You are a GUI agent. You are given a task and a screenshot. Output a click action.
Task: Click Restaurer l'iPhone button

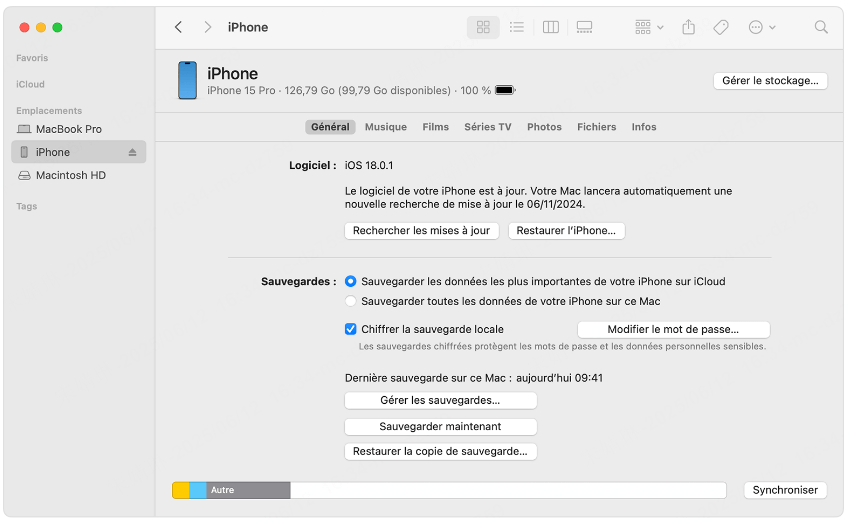(566, 231)
